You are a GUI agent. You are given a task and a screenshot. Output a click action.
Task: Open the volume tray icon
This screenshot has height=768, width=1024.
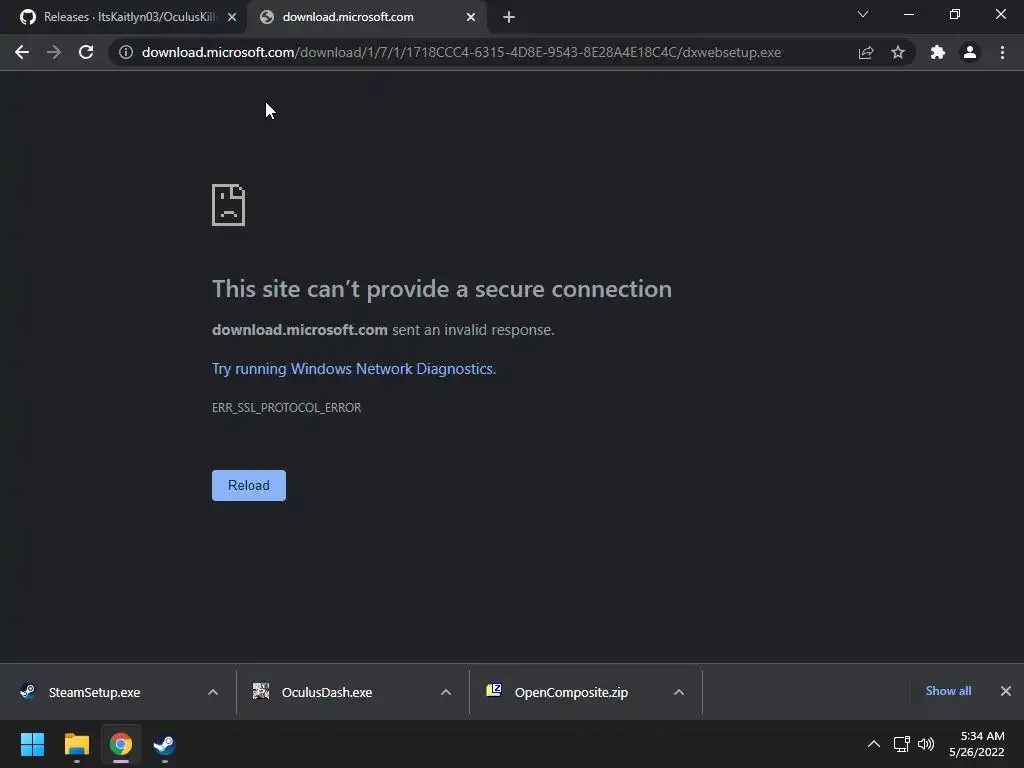point(926,744)
